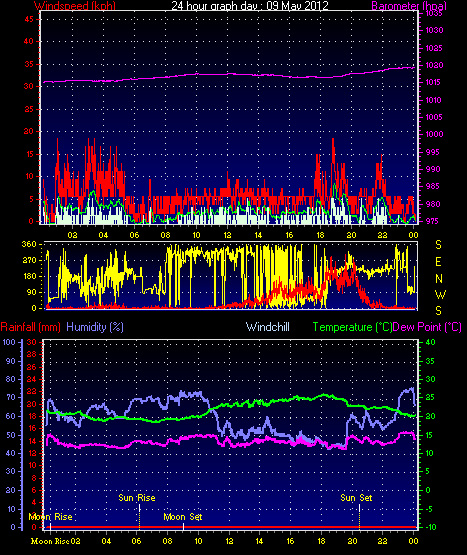Viewport: 467px width, 555px height.
Task: Click the Moon Set marker line
Action: click(x=183, y=526)
